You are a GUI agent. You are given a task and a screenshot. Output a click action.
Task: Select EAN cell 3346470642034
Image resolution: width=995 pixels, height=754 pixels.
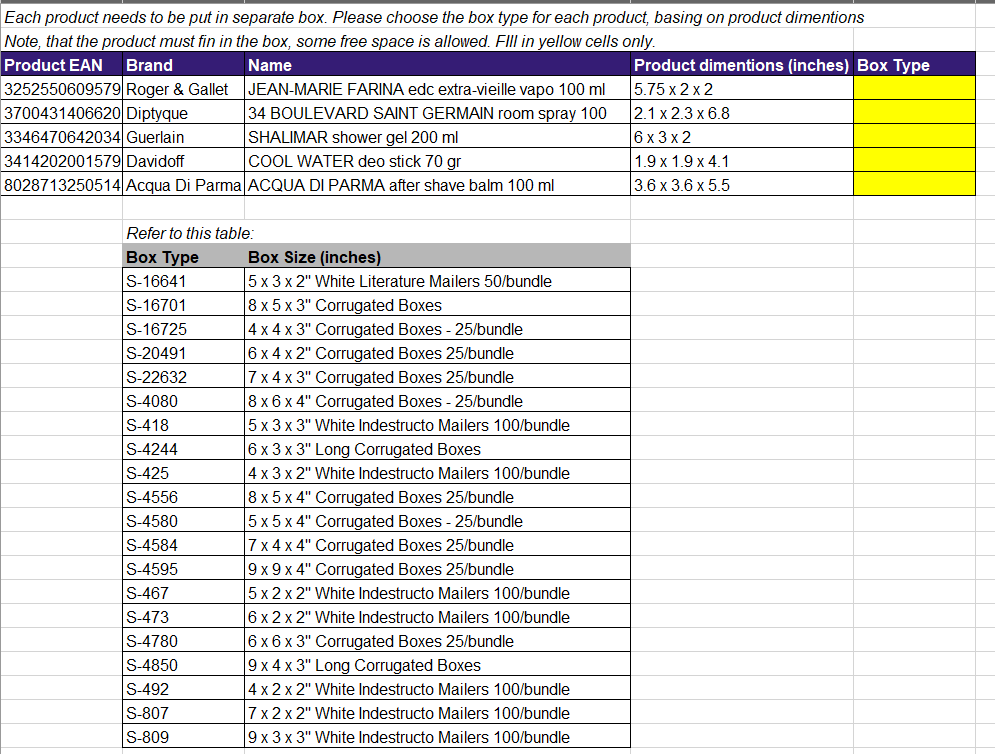point(62,136)
